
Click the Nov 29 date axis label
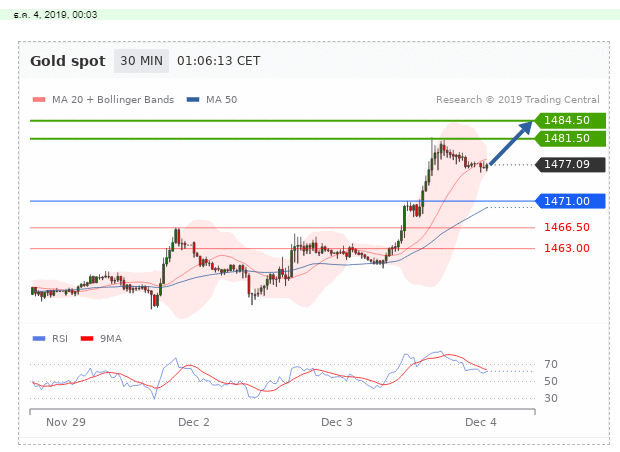point(66,422)
